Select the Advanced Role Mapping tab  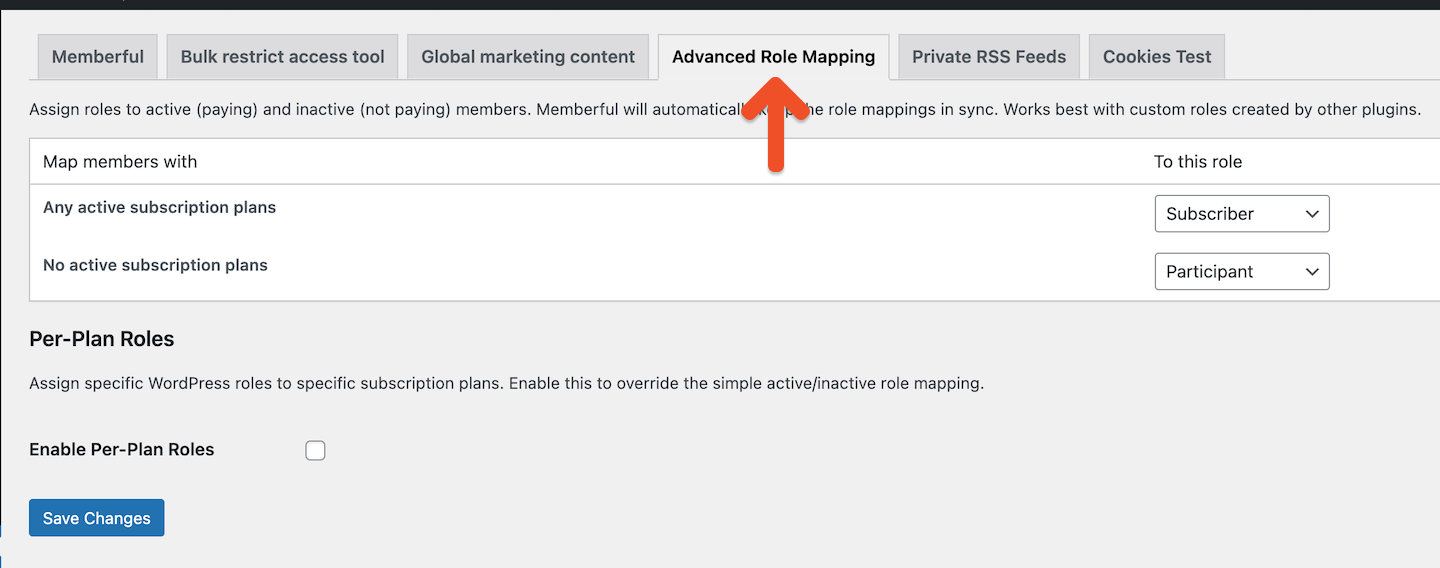(774, 57)
